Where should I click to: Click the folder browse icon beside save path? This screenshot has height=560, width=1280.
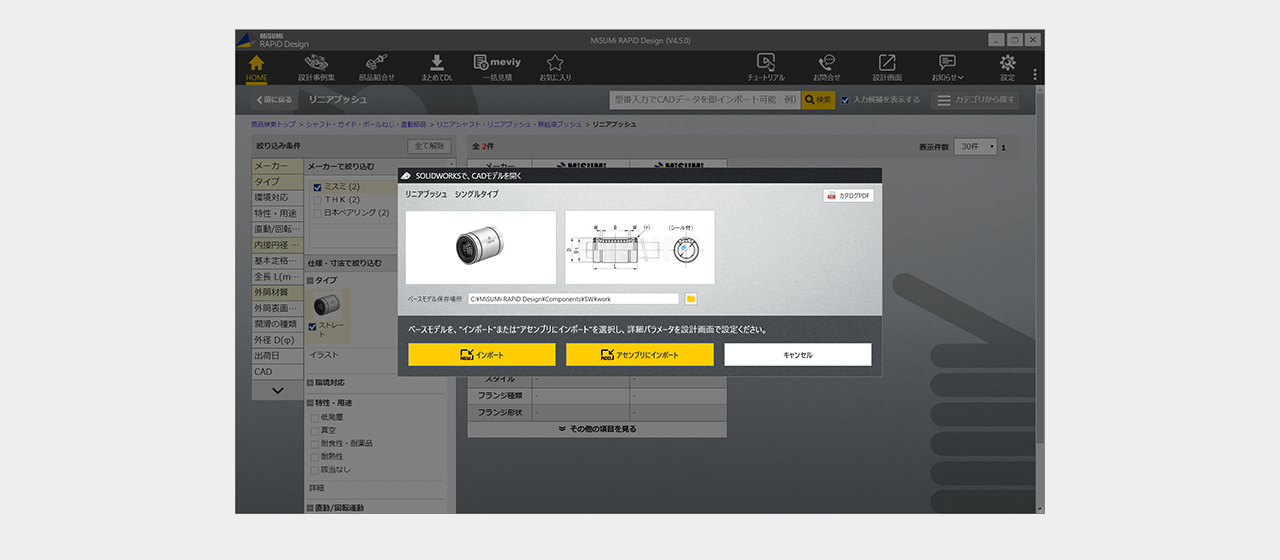[x=690, y=299]
